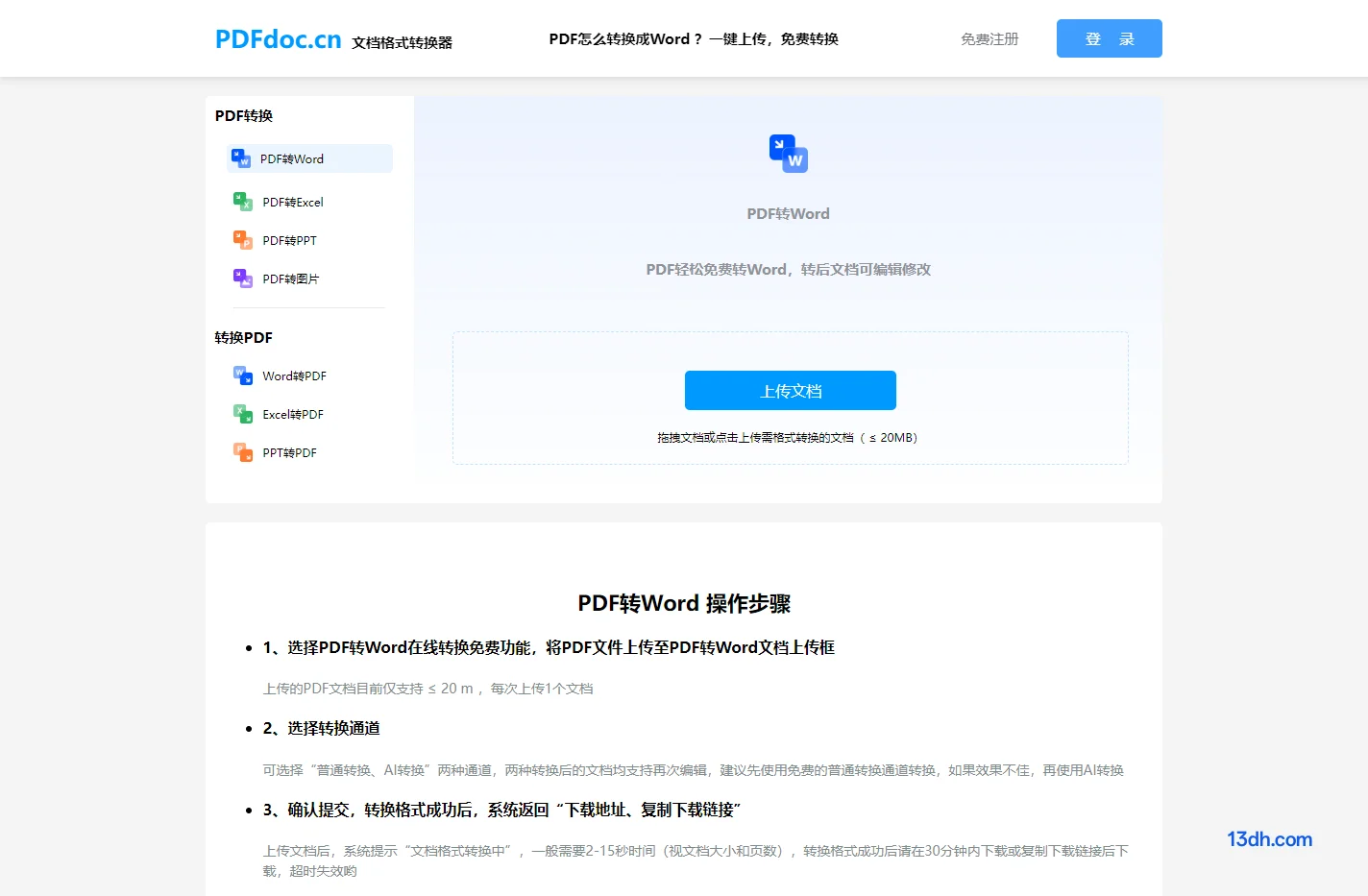Screen dimensions: 1368x896
Task: Open PDF转Excel converter label
Action: click(x=293, y=203)
